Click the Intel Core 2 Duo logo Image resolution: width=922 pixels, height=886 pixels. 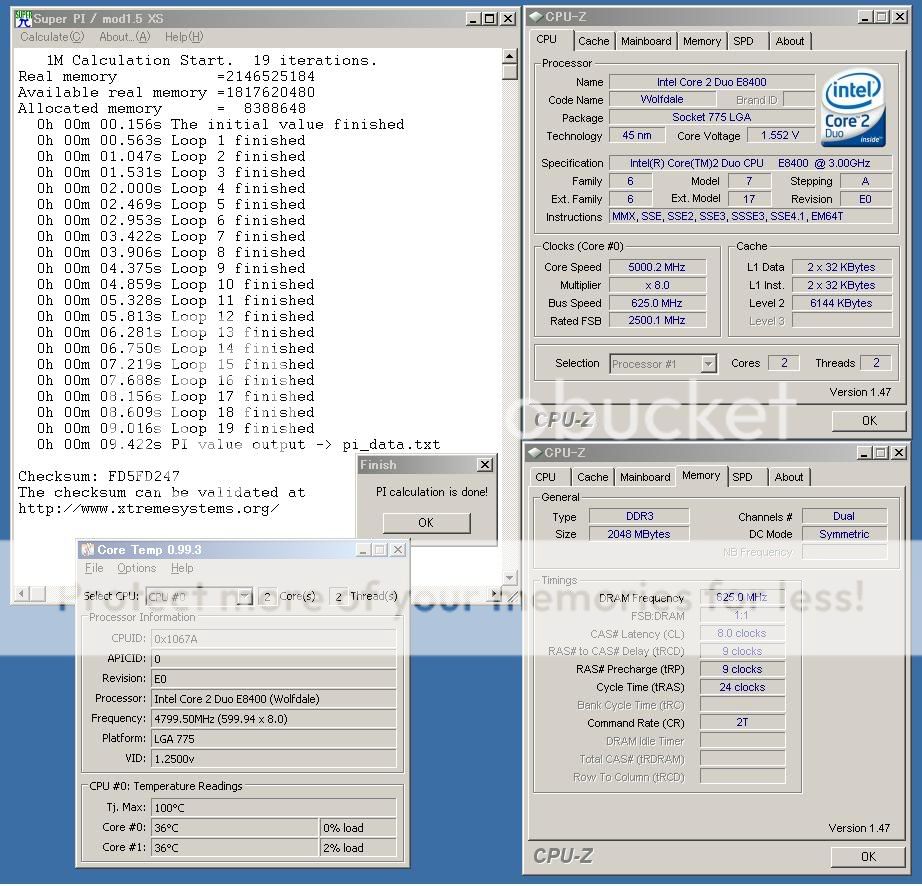tap(854, 109)
